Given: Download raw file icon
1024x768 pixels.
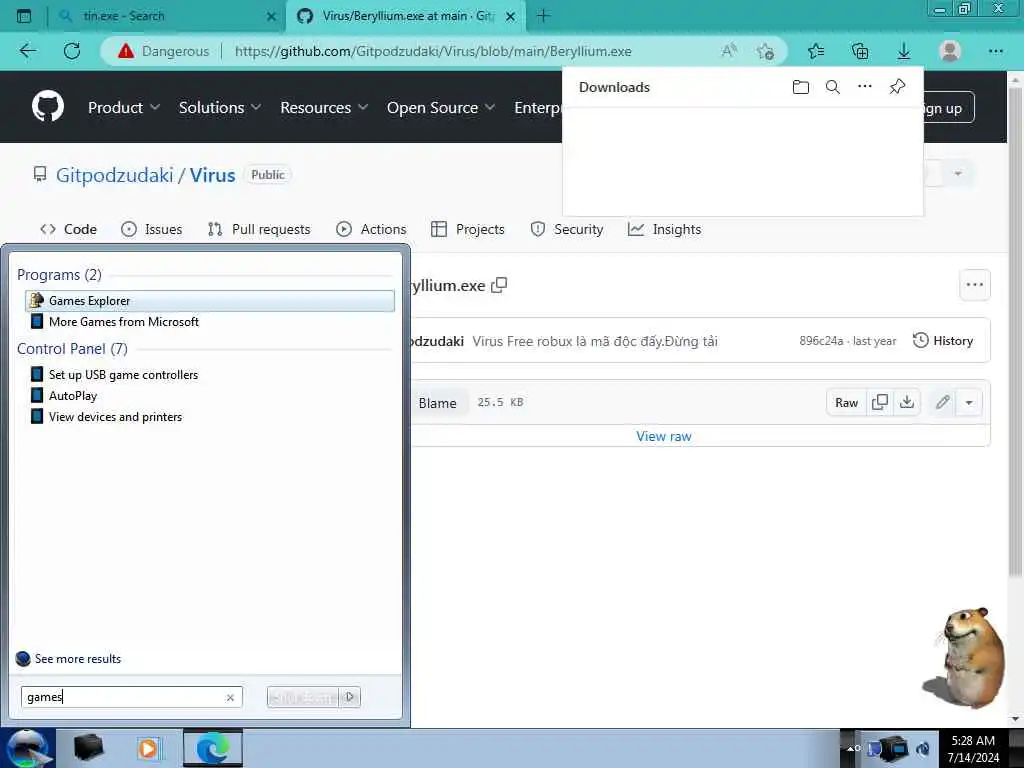Looking at the screenshot, I should coord(906,402).
